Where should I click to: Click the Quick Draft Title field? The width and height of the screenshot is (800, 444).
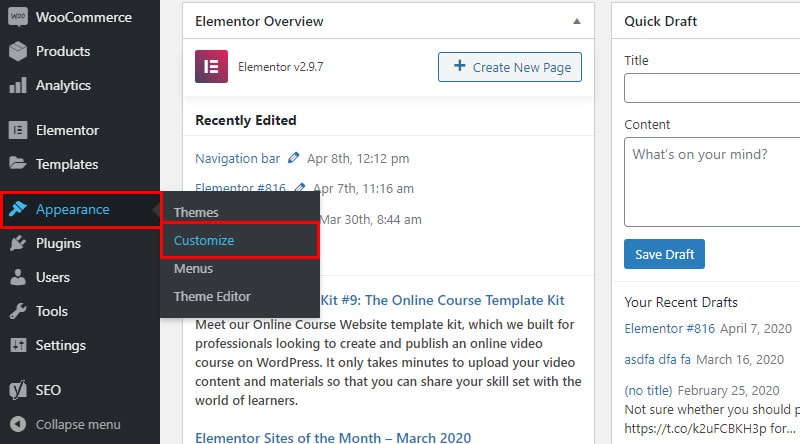coord(712,88)
